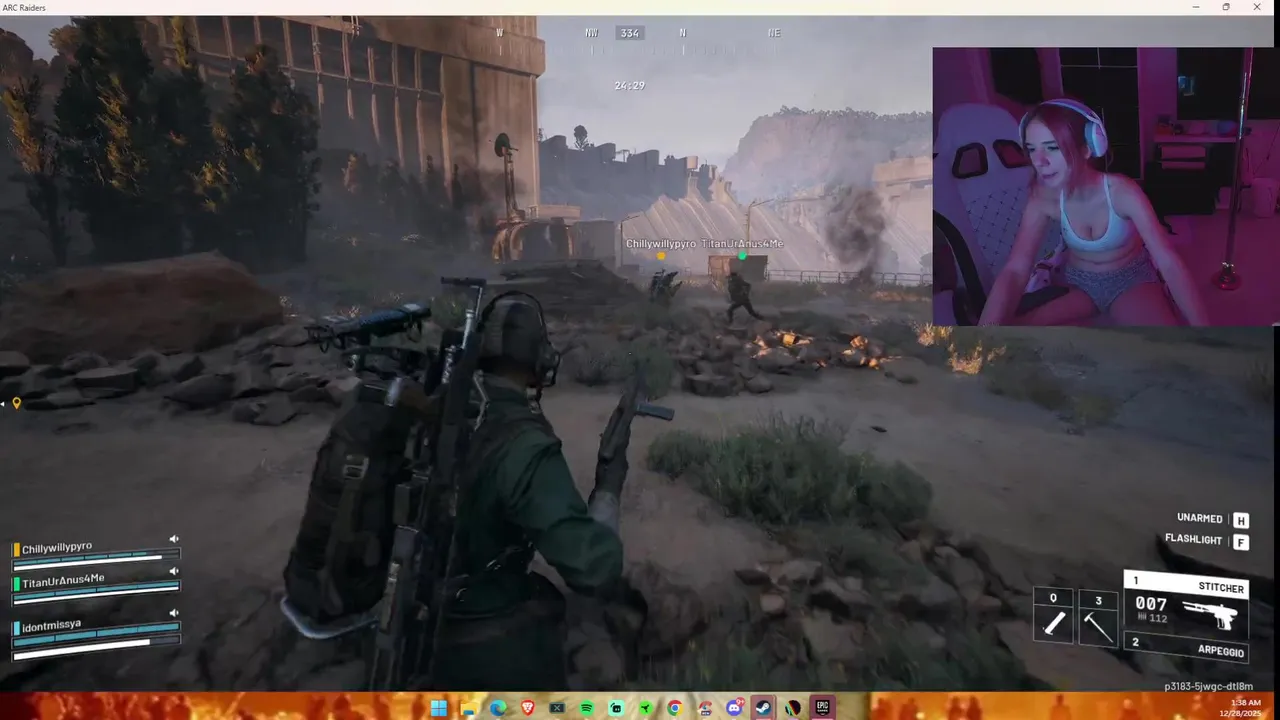Open the Brave browser taskbar icon
The image size is (1280, 720).
(x=527, y=708)
